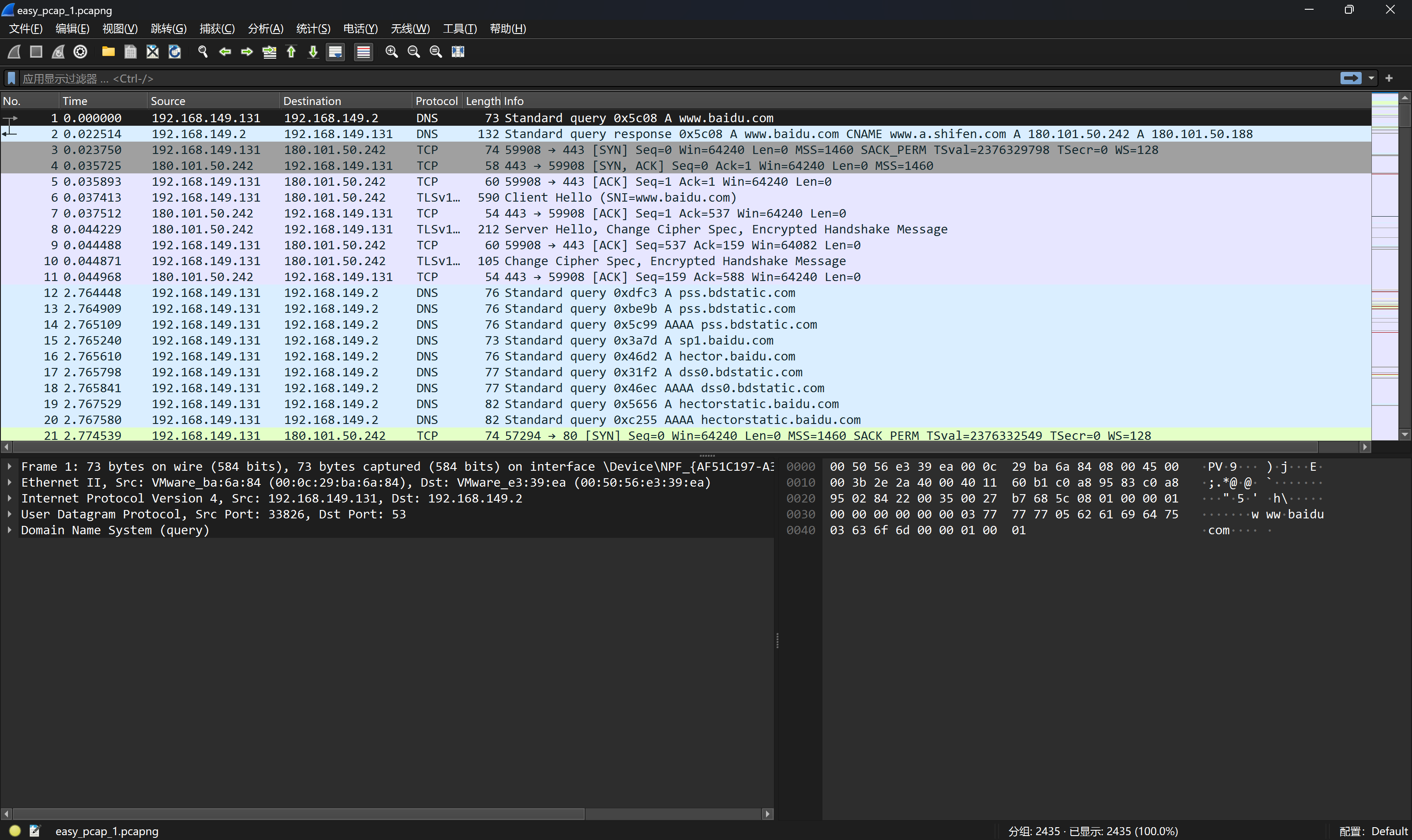This screenshot has width=1412, height=840.
Task: Click packet list horizontal scrollbar
Action: click(x=685, y=447)
